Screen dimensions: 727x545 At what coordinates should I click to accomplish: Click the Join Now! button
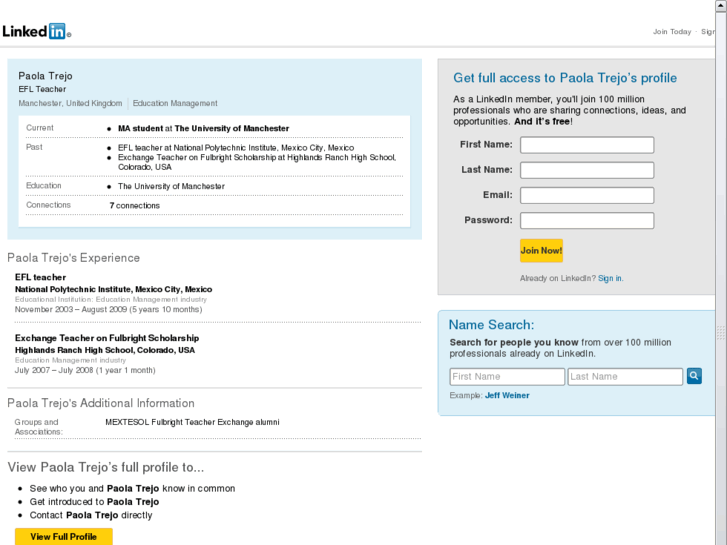[541, 250]
